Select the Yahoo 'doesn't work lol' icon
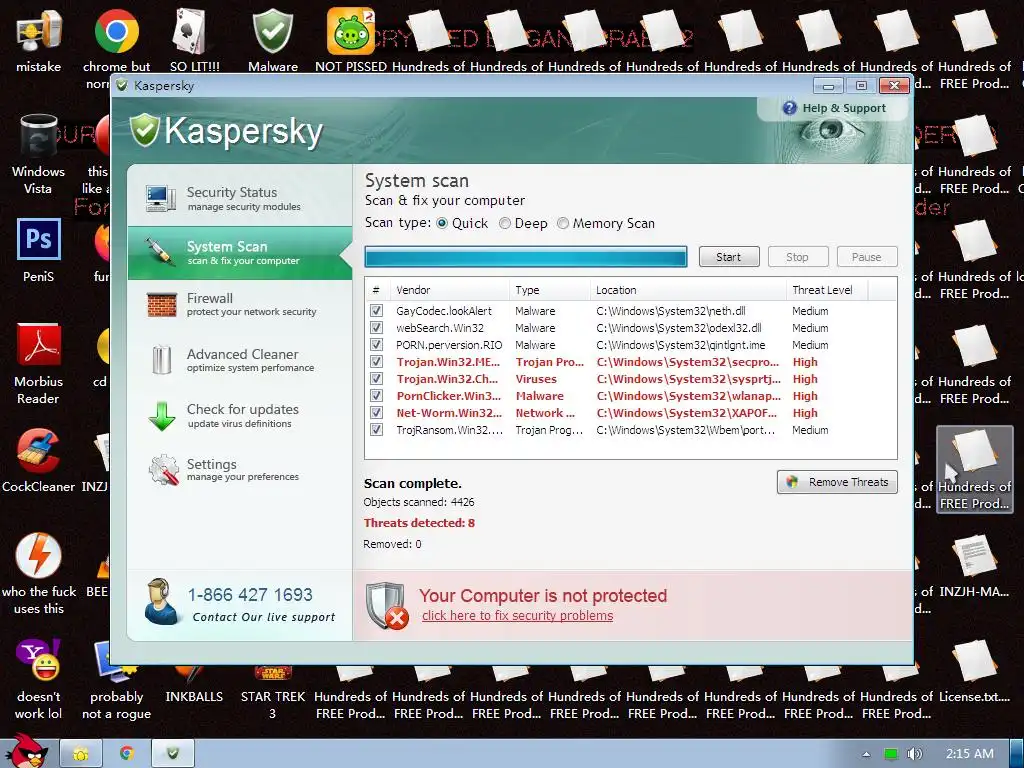The height and width of the screenshot is (768, 1024). pyautogui.click(x=39, y=679)
